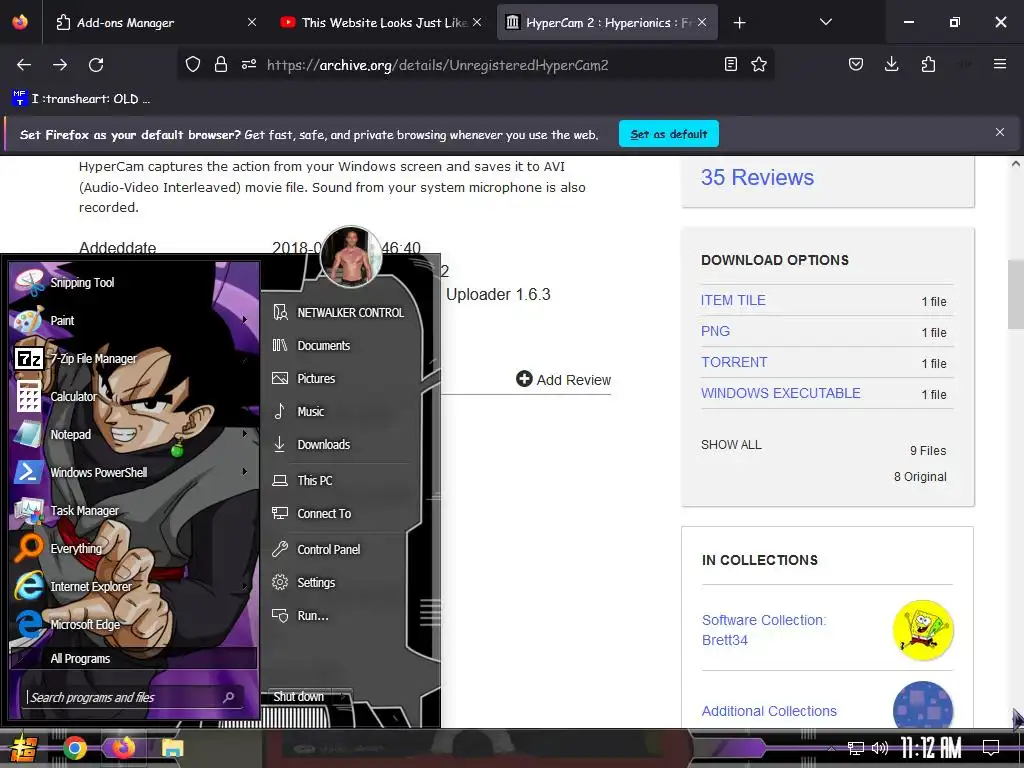Open the 35 Reviews link

coord(757,177)
